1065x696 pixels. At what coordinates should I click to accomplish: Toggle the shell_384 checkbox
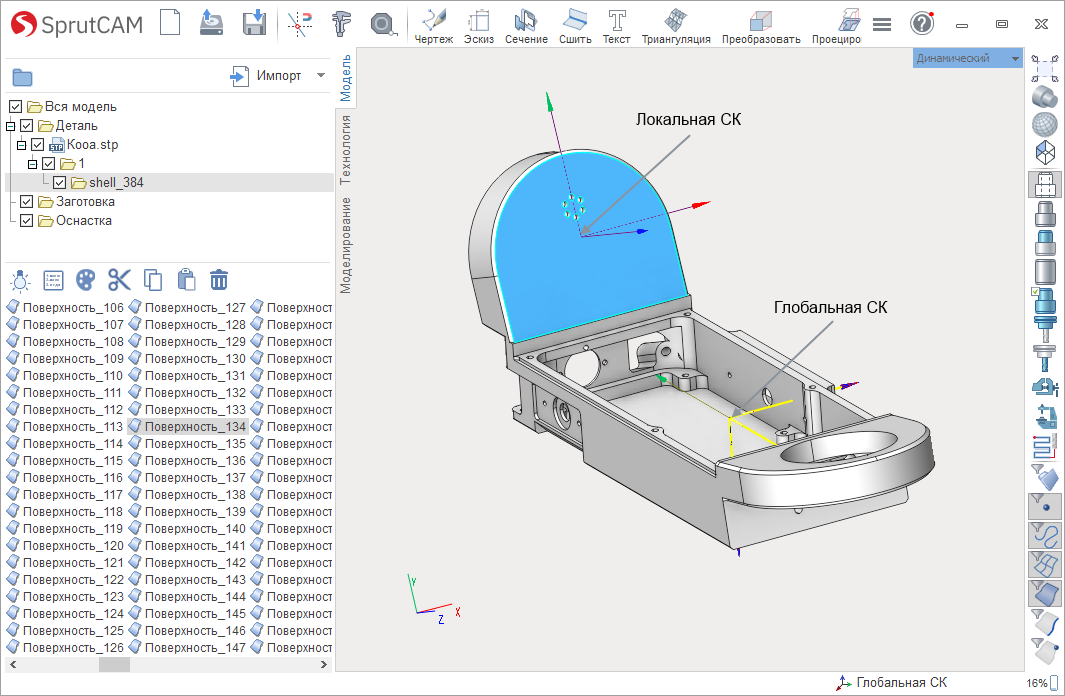coord(59,183)
